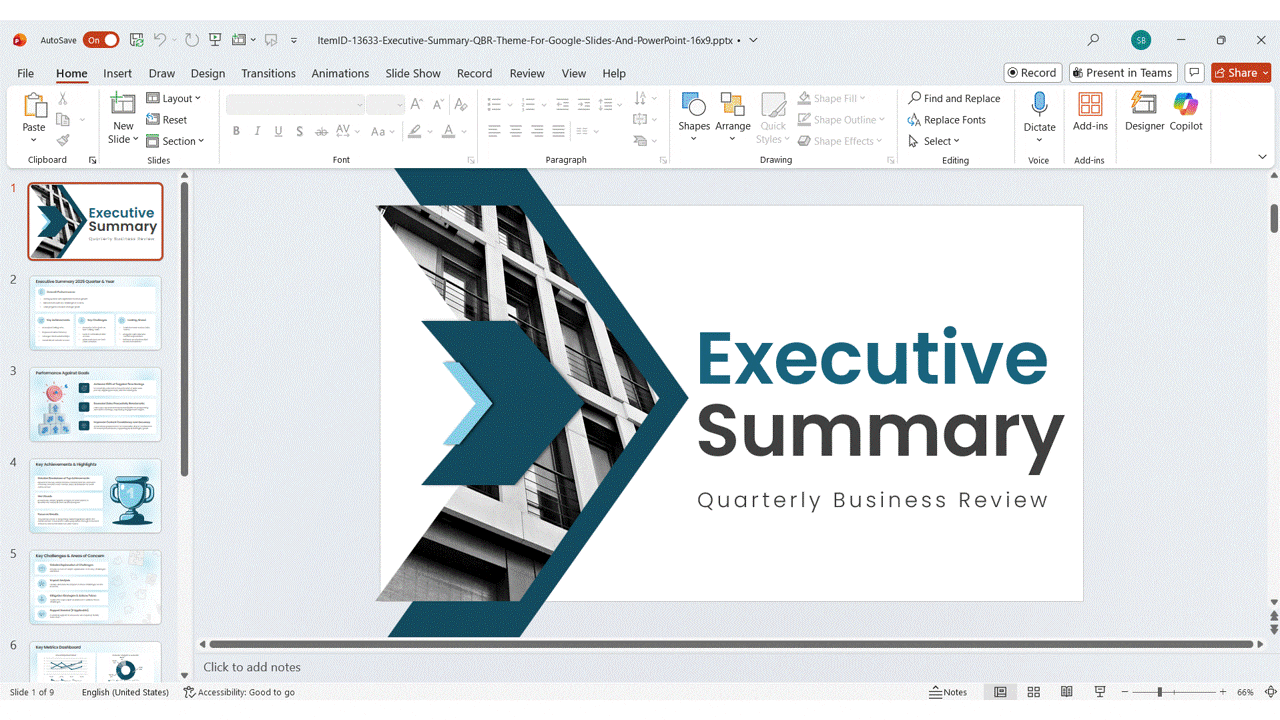
Task: Click the Present in Teams button
Action: (1122, 73)
